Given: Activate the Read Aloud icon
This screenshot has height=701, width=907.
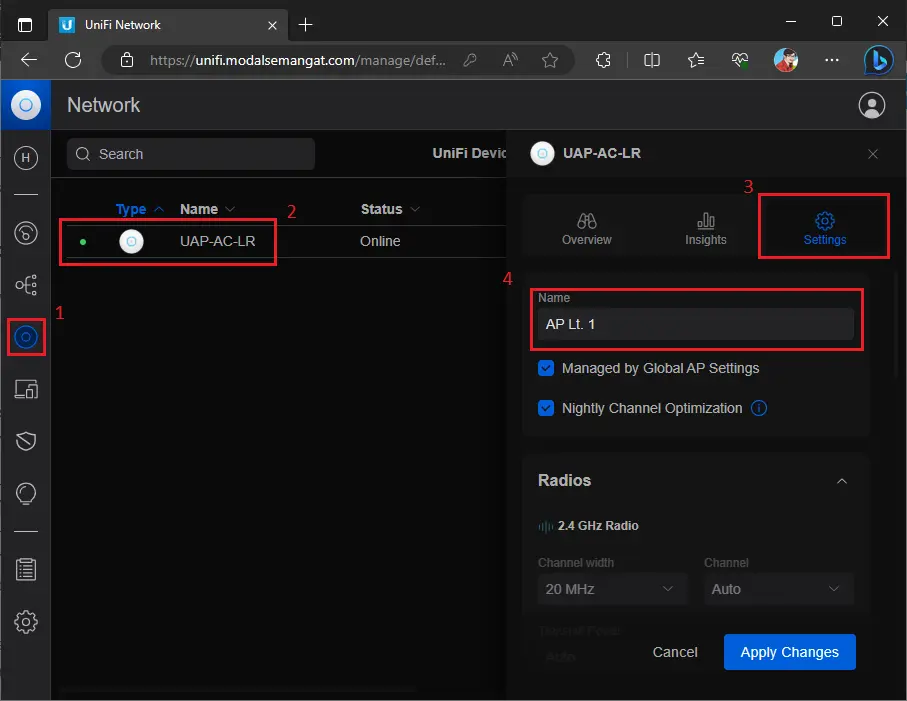Looking at the screenshot, I should pyautogui.click(x=510, y=60).
